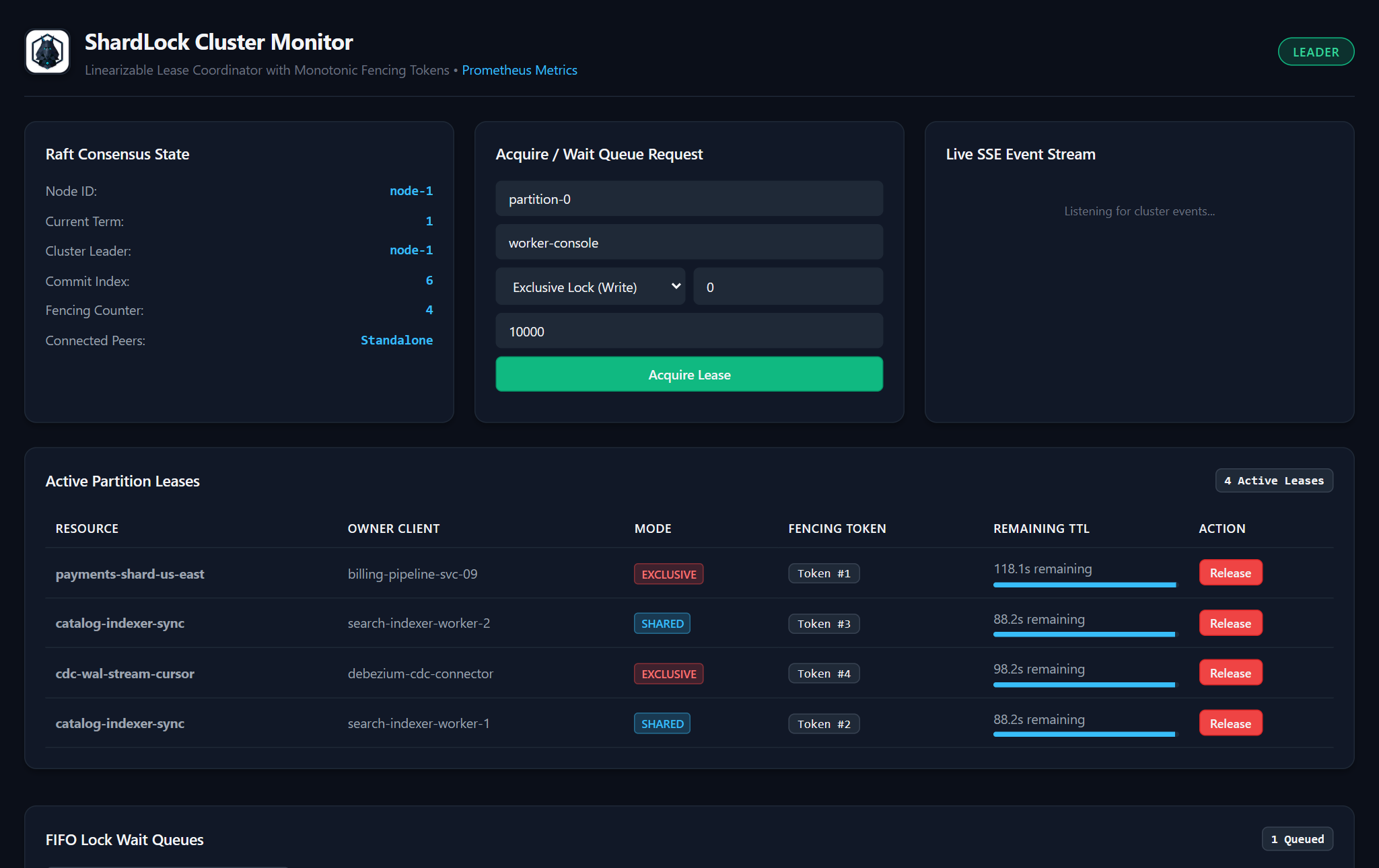This screenshot has width=1379, height=868.
Task: Click the '1 Queued' counter badge
Action: pyautogui.click(x=1298, y=839)
